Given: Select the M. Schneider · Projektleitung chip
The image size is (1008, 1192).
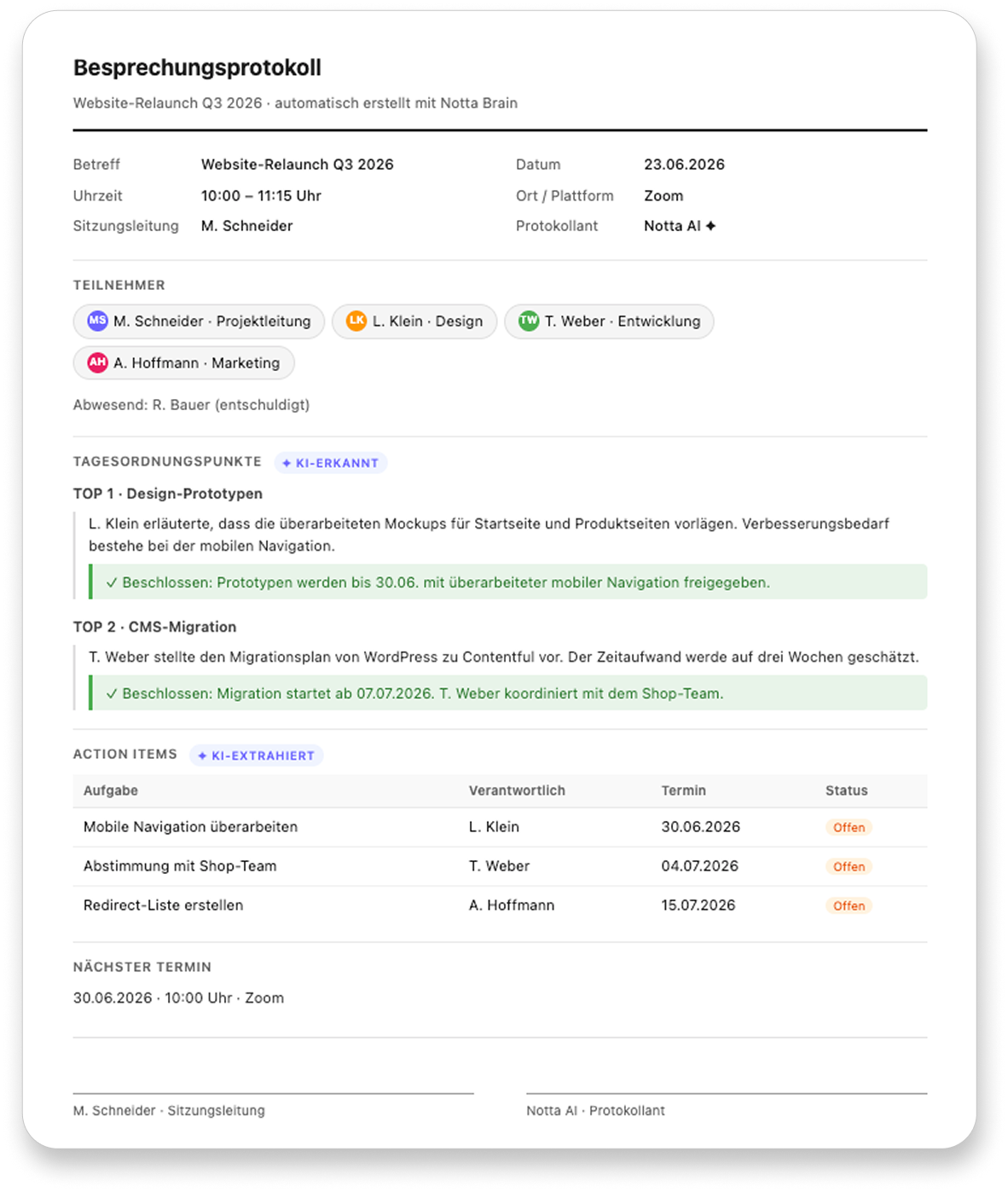Looking at the screenshot, I should [x=199, y=321].
